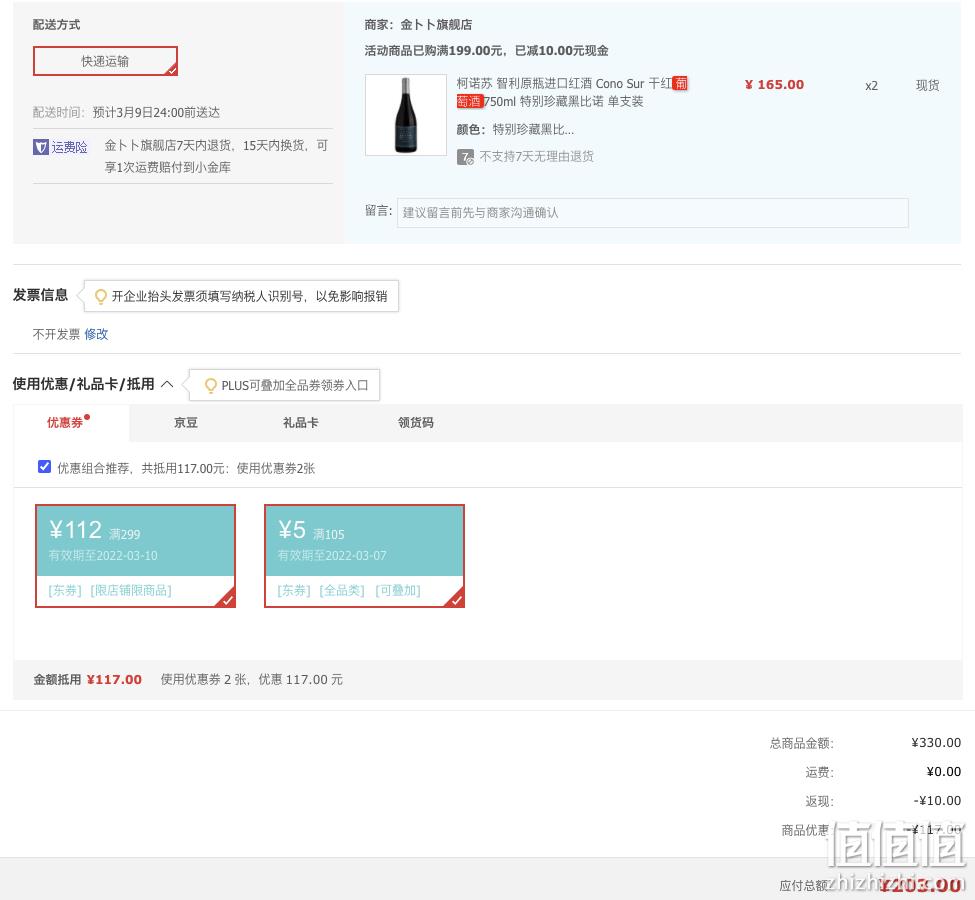This screenshot has height=900, width=975.
Task: Open the 柯诺苏 wine product title
Action: pos(572,92)
